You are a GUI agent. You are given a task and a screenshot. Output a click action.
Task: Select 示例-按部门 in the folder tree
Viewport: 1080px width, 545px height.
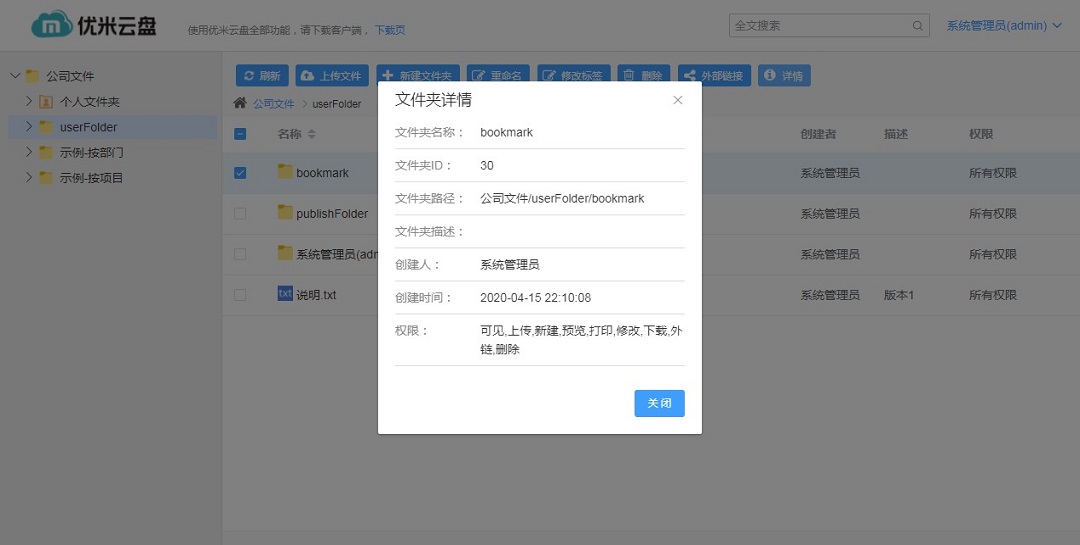[x=92, y=152]
